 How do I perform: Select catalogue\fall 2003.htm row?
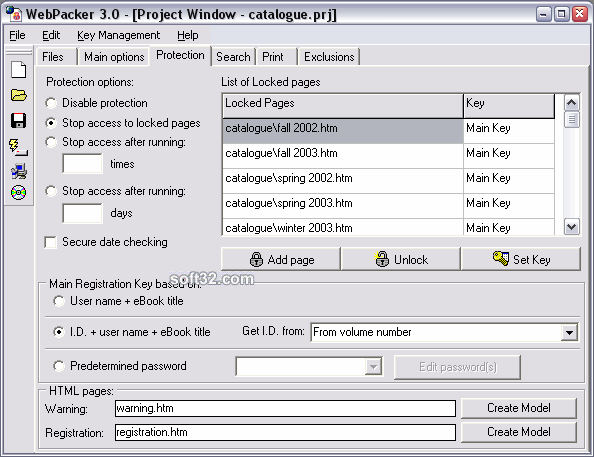tap(343, 156)
